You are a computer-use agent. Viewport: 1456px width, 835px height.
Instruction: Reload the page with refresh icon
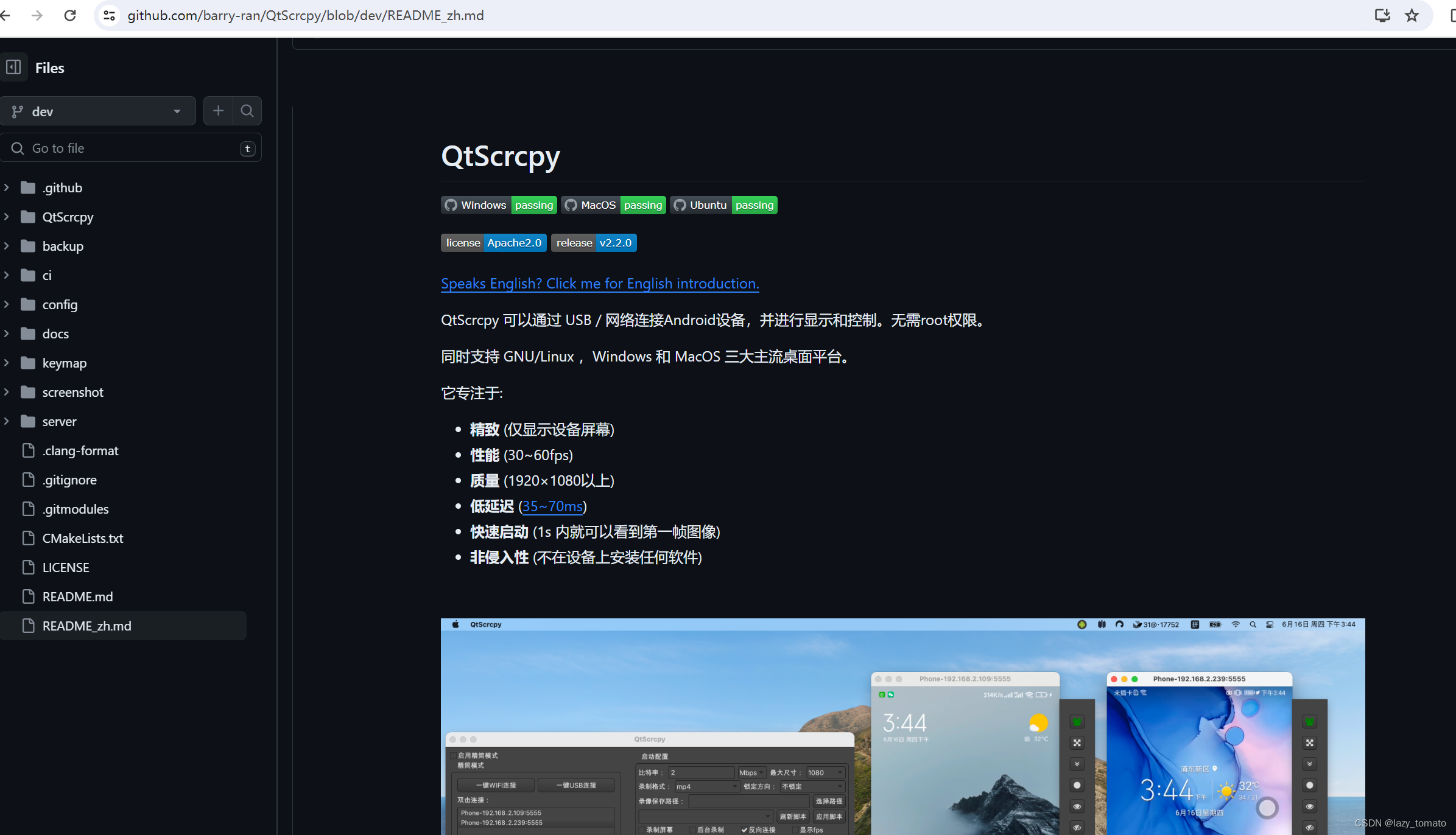click(x=70, y=15)
